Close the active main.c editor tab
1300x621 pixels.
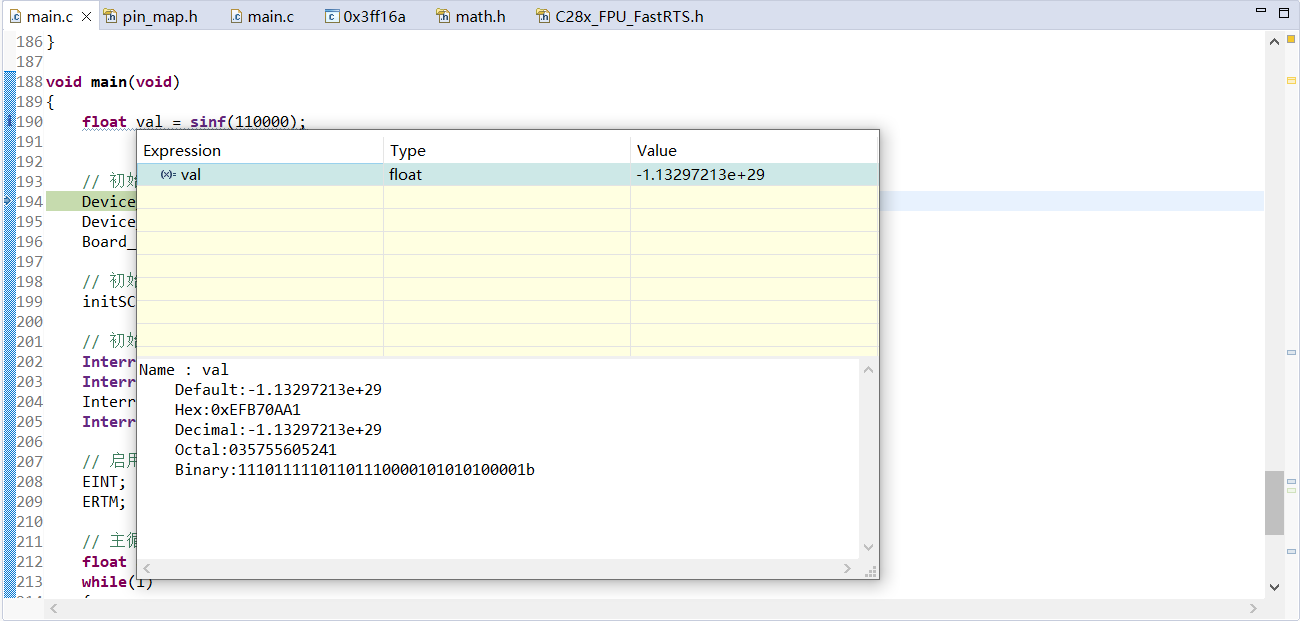(x=85, y=17)
